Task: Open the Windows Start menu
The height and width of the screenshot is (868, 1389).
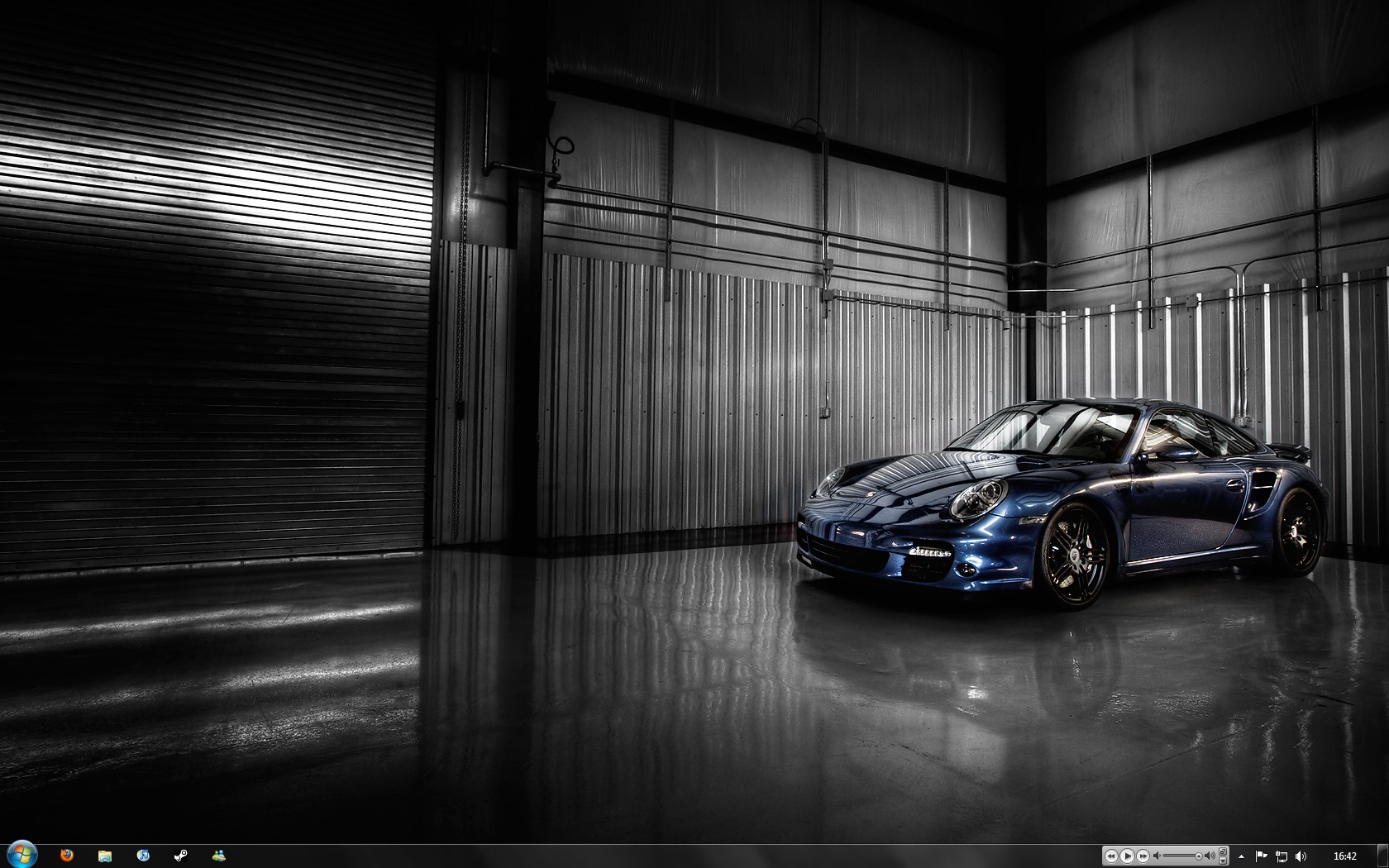Action: pos(21,855)
